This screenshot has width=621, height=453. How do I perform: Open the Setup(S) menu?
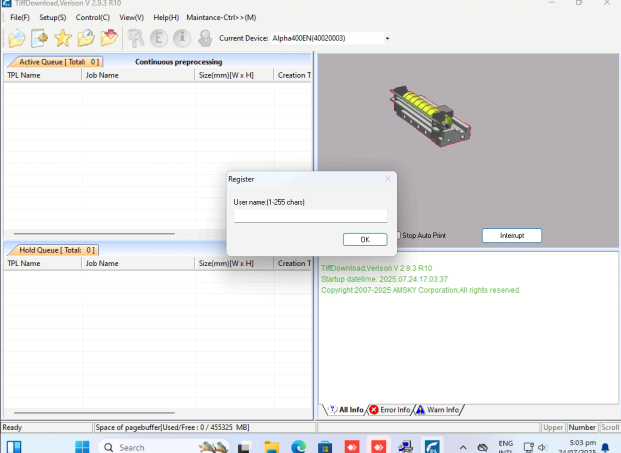(53, 17)
